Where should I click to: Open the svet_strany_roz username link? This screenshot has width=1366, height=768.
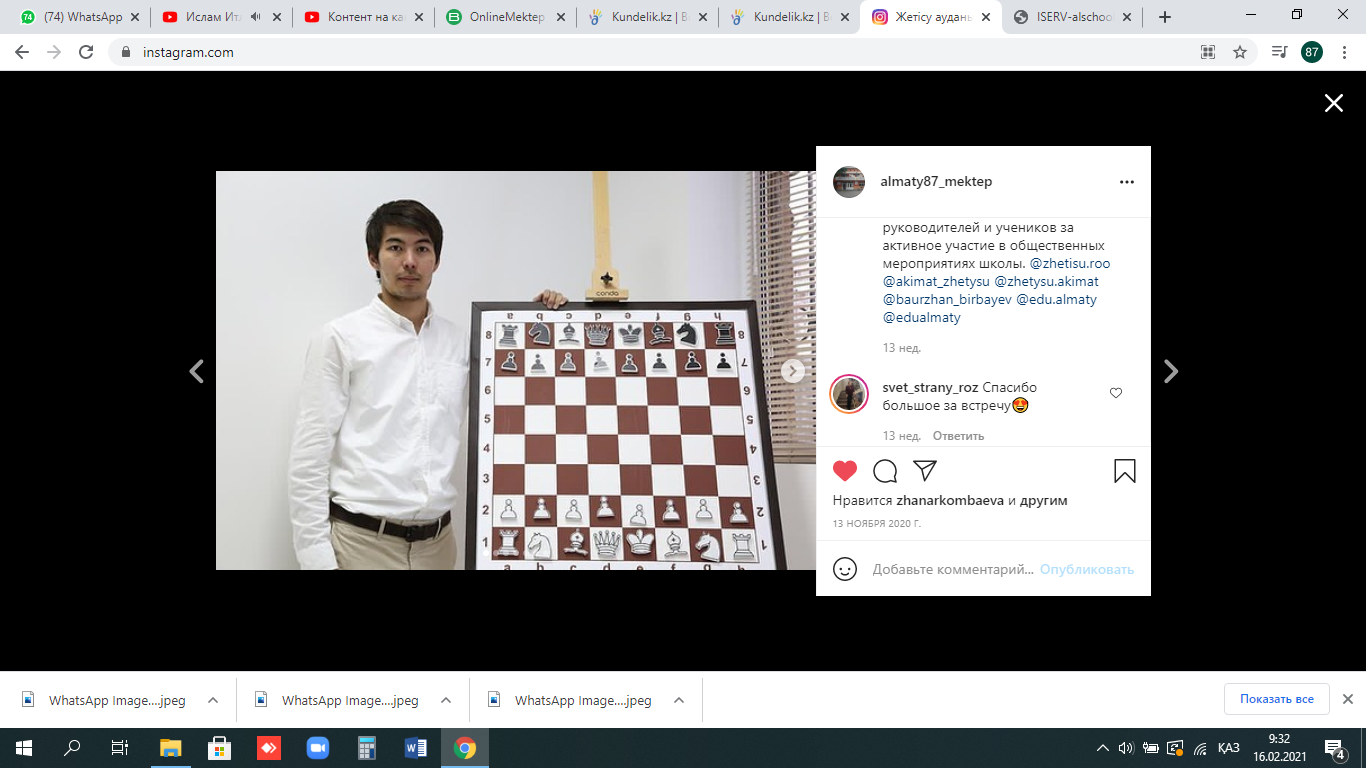[930, 387]
